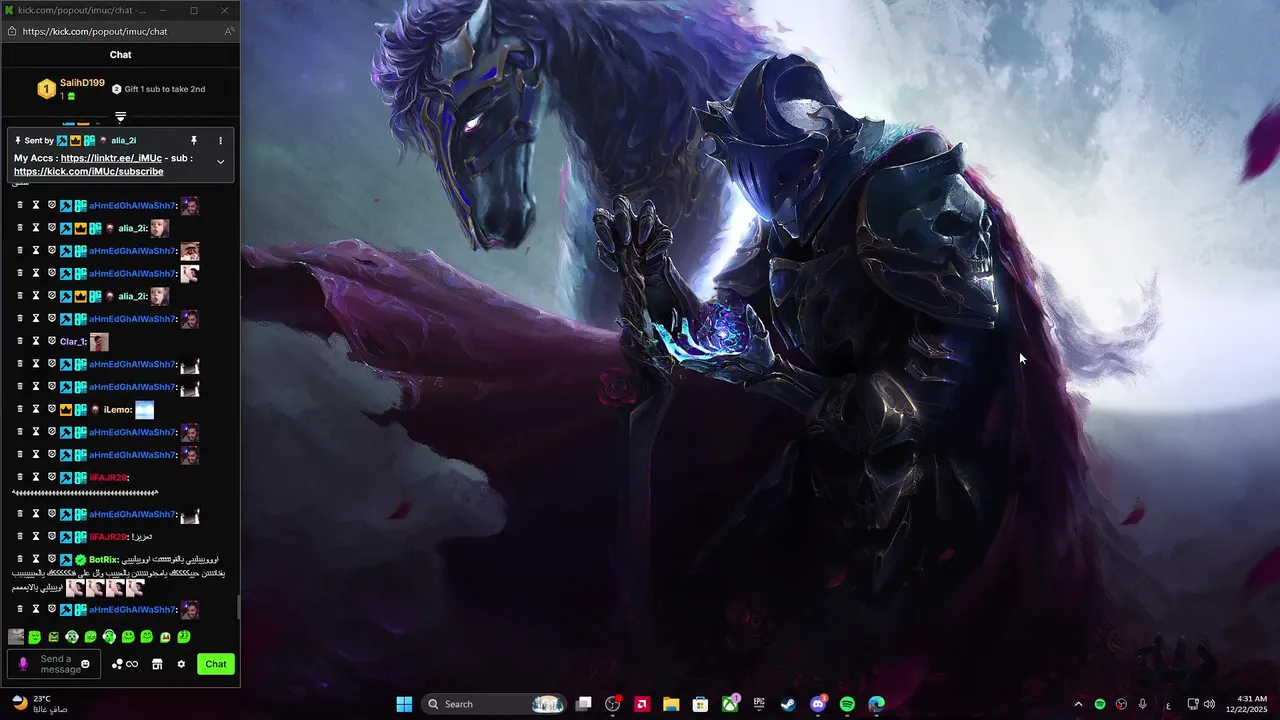Open the shop storefront icon beside chat settings
The image size is (1280, 720).
[x=157, y=664]
